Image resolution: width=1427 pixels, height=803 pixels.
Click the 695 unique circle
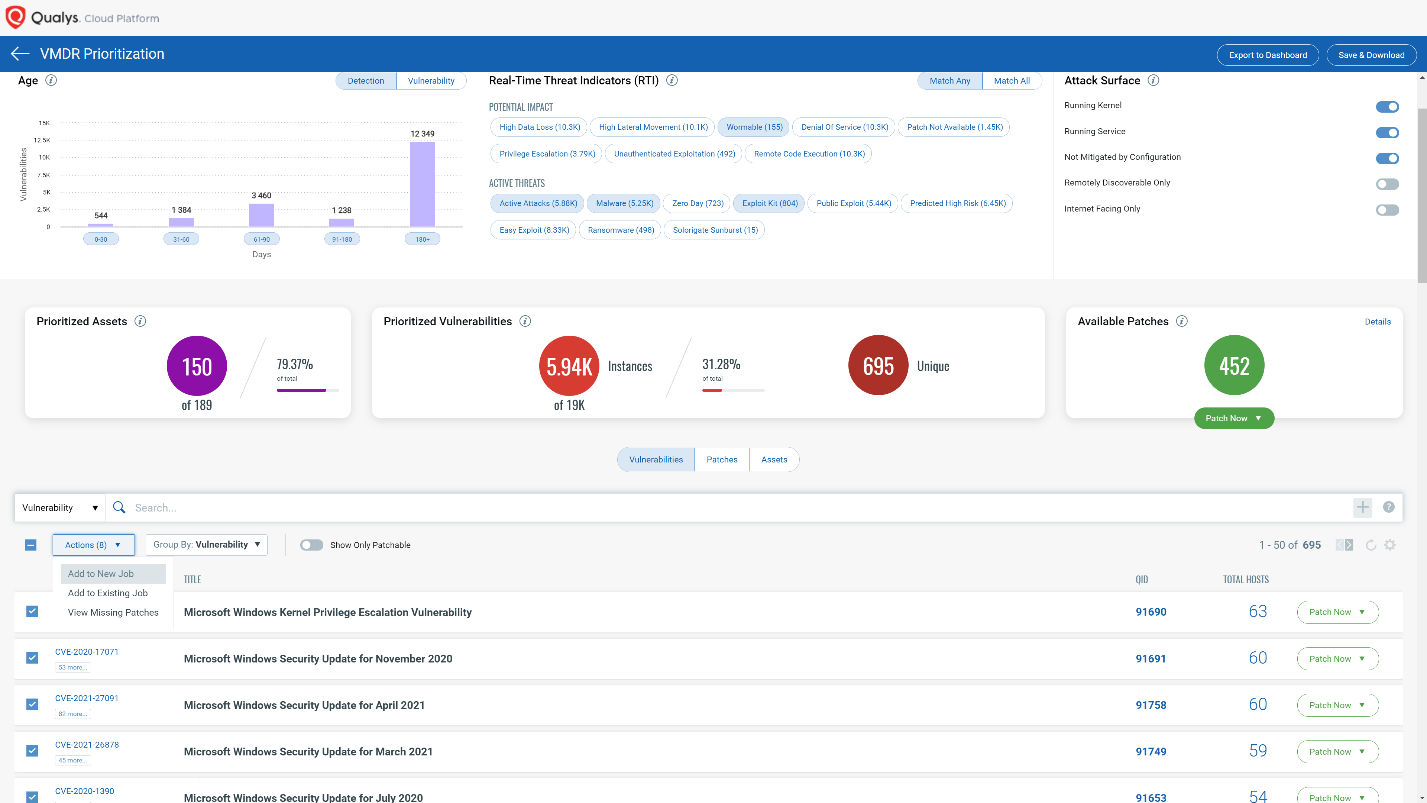point(878,366)
